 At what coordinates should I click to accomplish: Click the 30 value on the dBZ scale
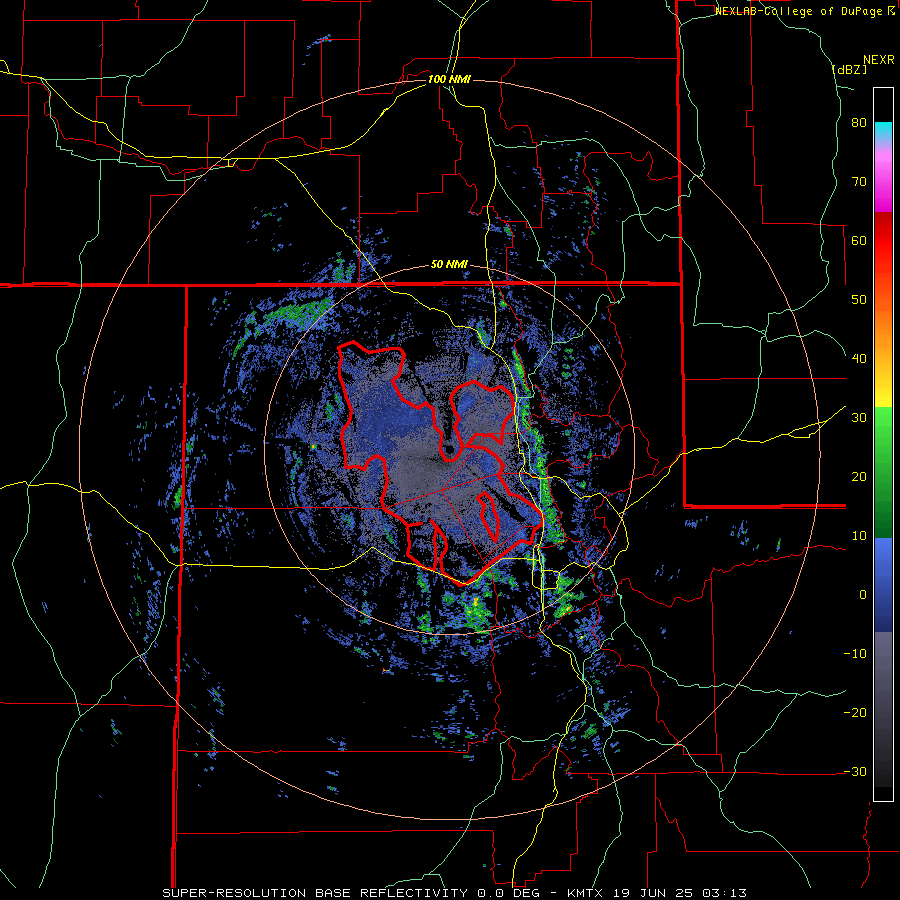pos(859,418)
